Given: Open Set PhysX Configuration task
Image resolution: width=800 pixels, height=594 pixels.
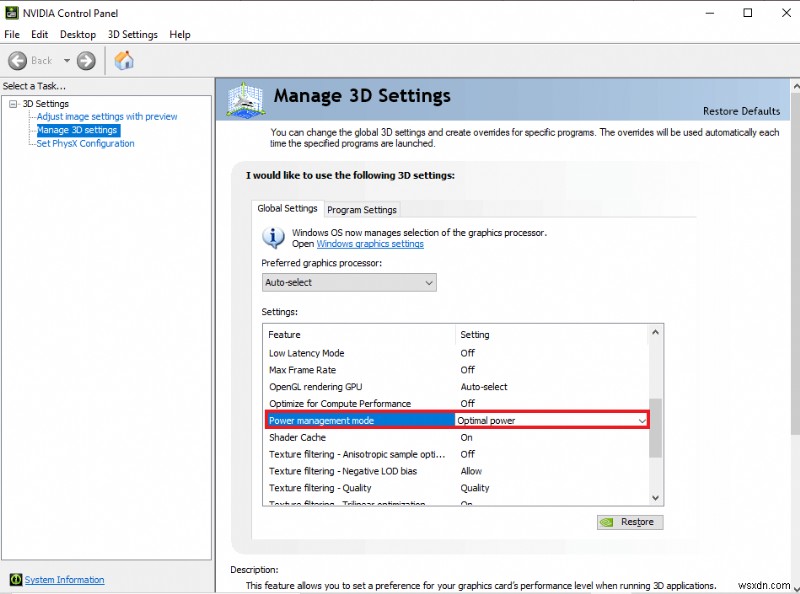Looking at the screenshot, I should tap(85, 143).
